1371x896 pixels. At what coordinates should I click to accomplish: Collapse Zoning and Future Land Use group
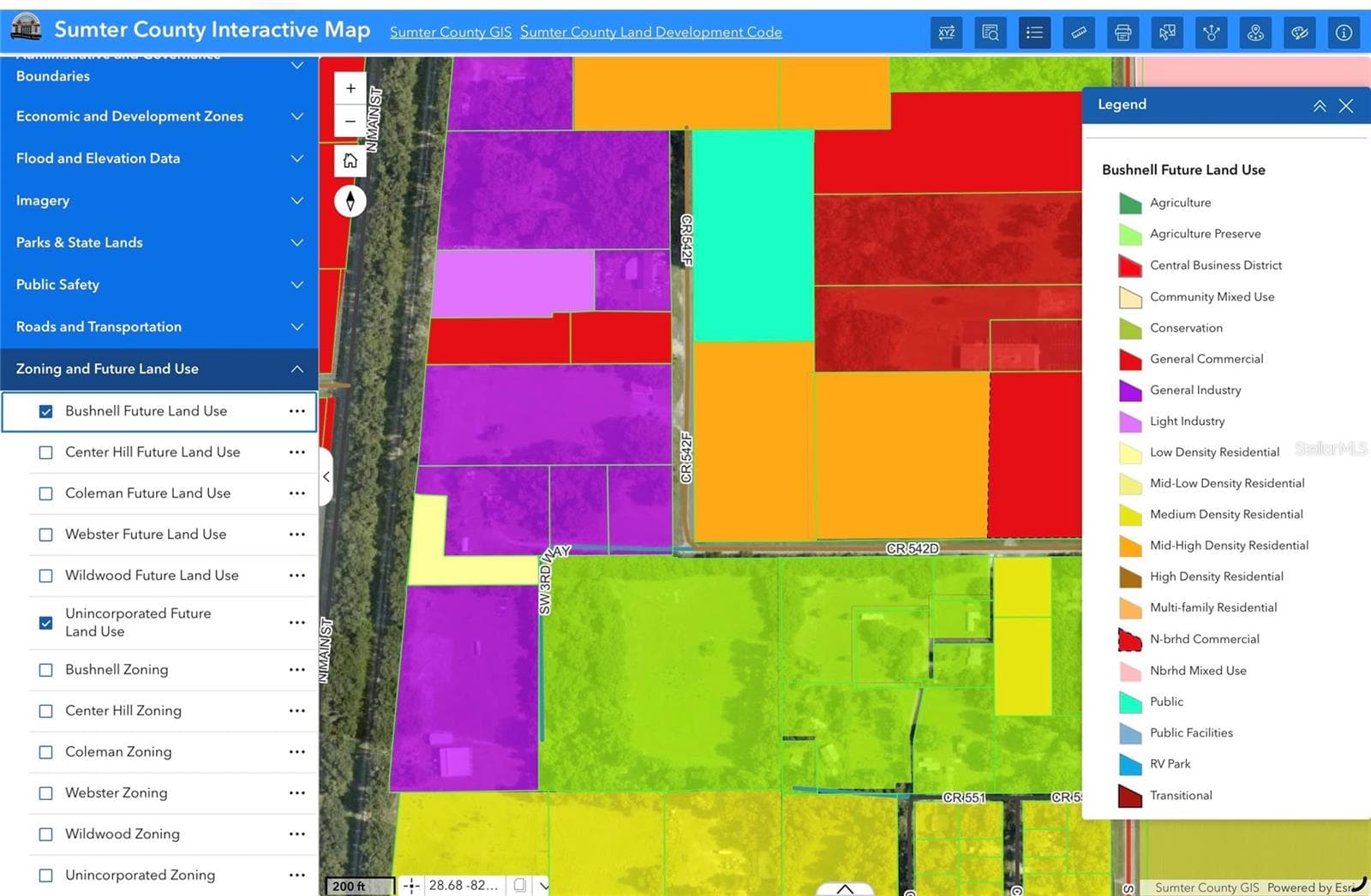pos(296,369)
